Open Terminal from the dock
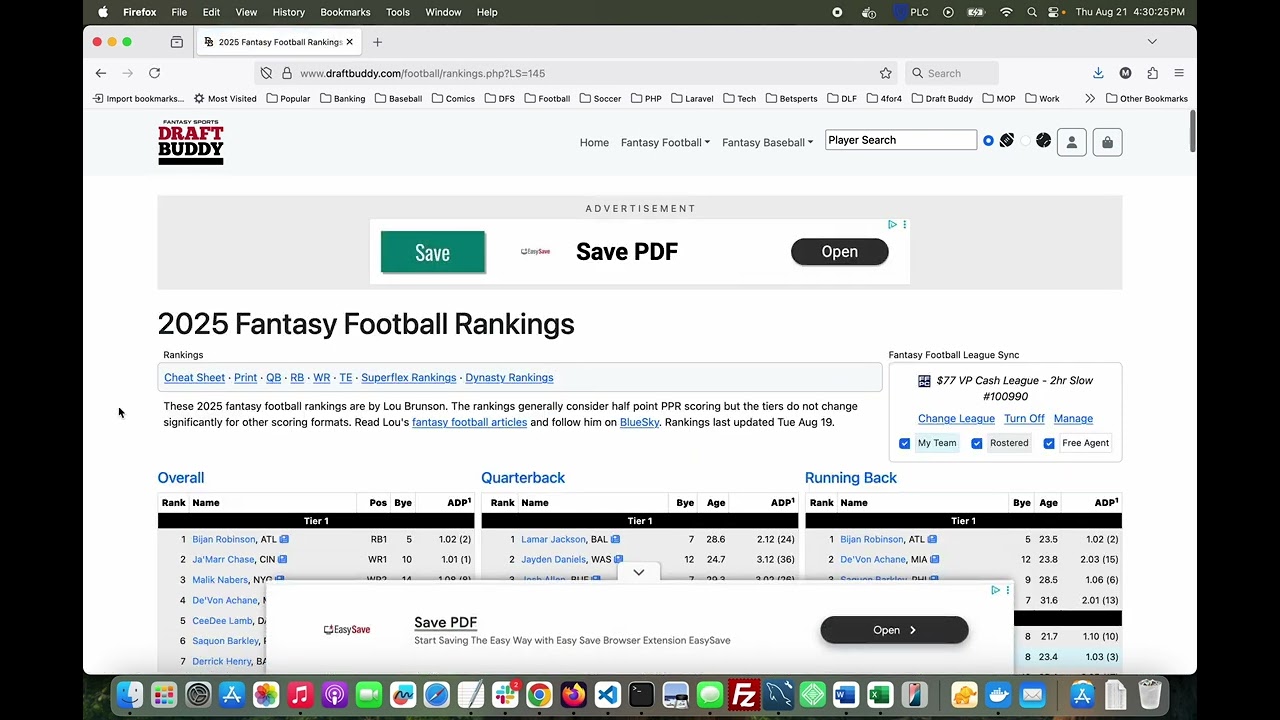The image size is (1280, 720). point(641,694)
